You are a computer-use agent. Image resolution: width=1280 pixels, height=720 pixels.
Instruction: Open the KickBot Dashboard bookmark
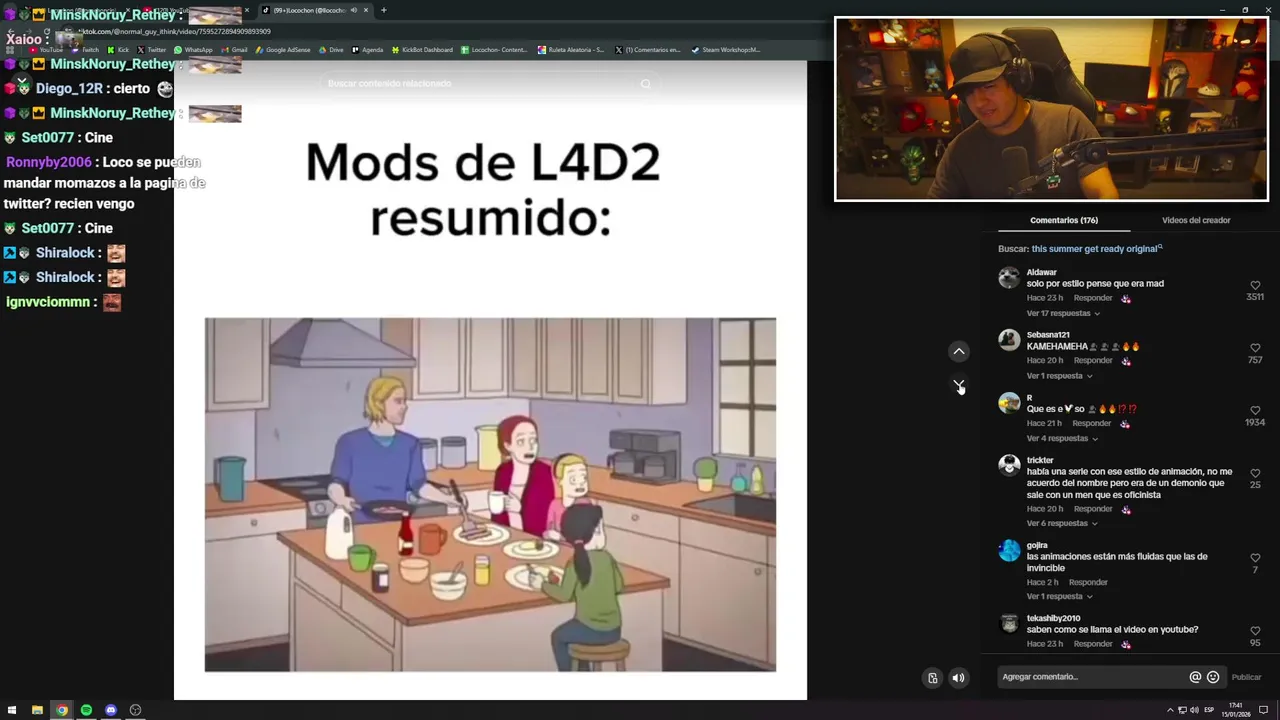[422, 49]
